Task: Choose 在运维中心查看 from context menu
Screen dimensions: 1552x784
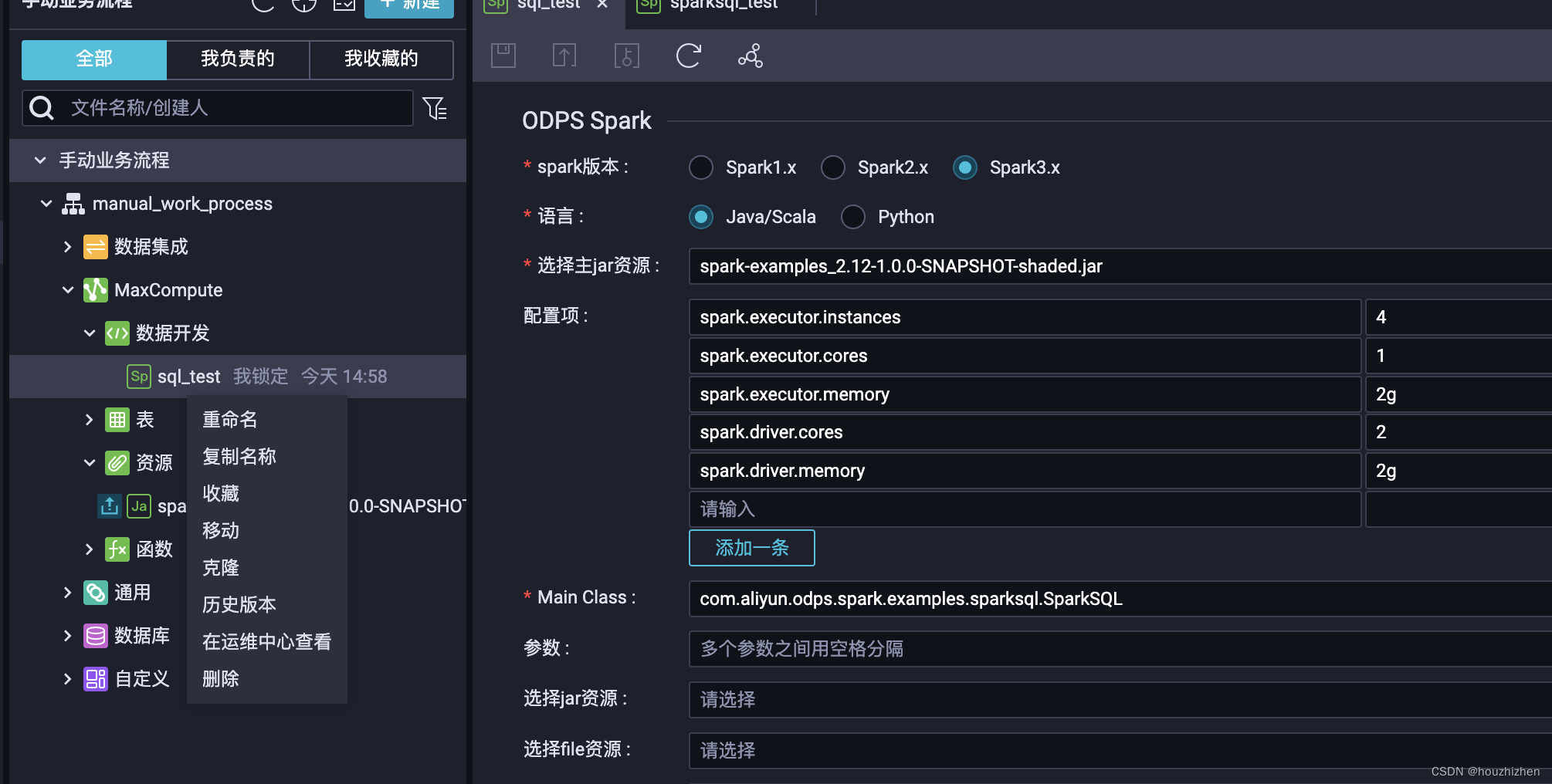Action: click(x=267, y=642)
